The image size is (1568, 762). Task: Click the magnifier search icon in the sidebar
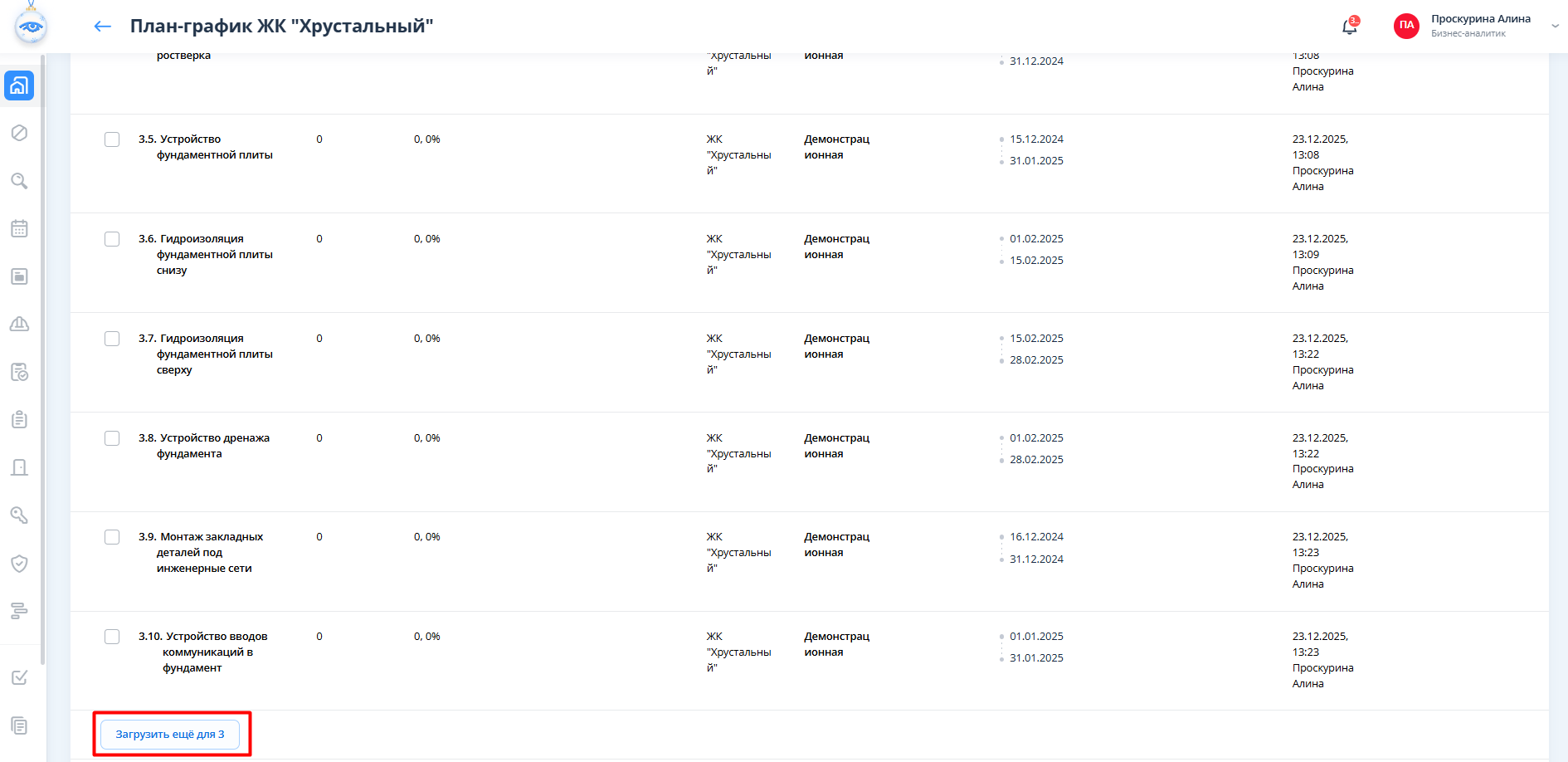pos(19,181)
